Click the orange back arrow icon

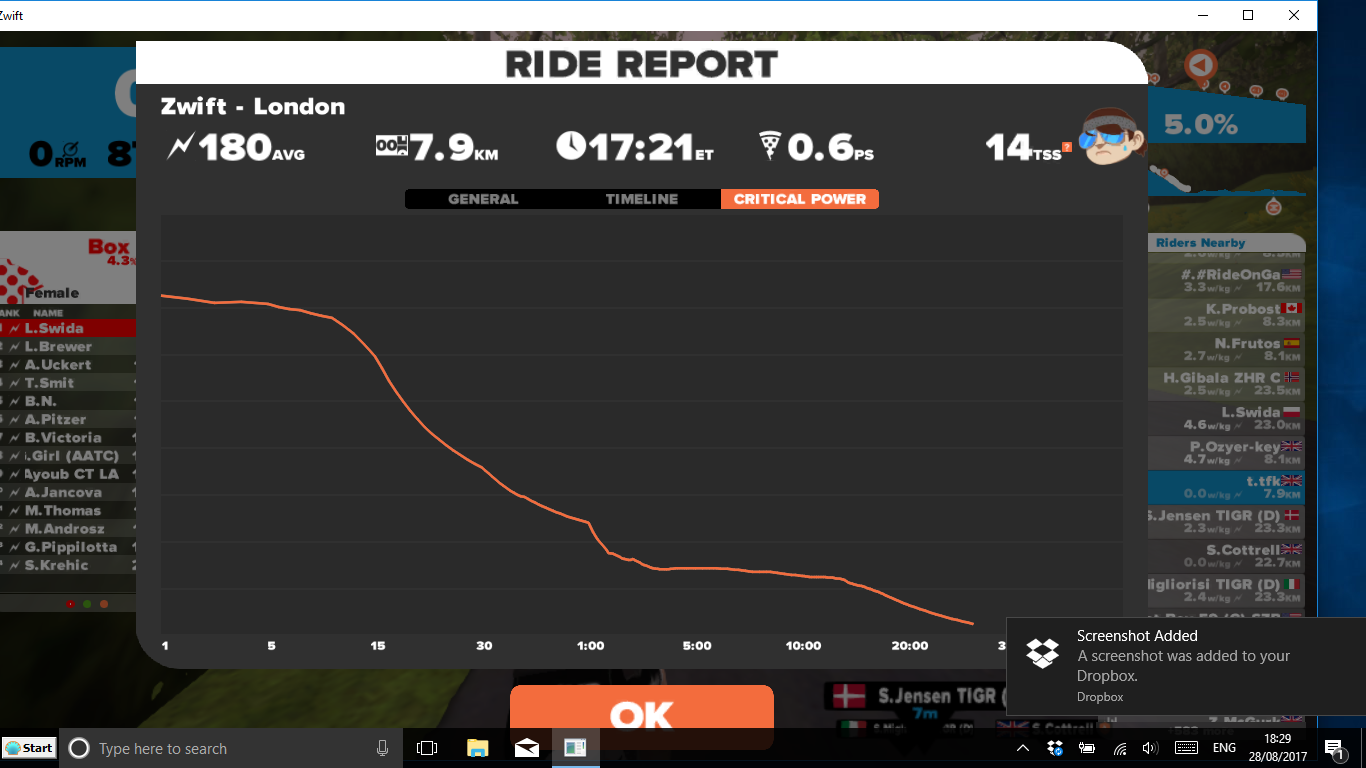coord(1201,66)
